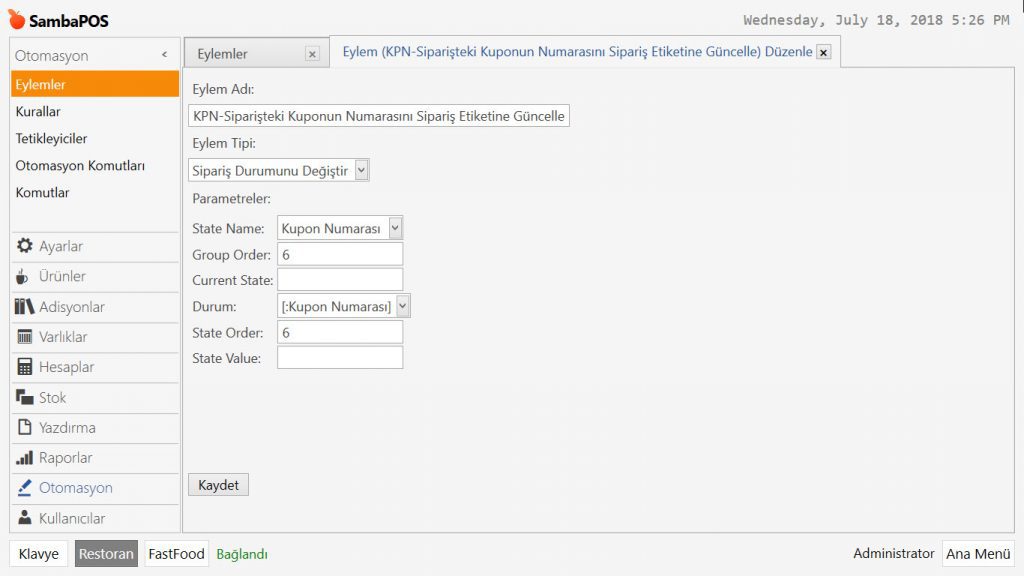
Task: Open Ürünler via its cup icon
Action: point(23,277)
